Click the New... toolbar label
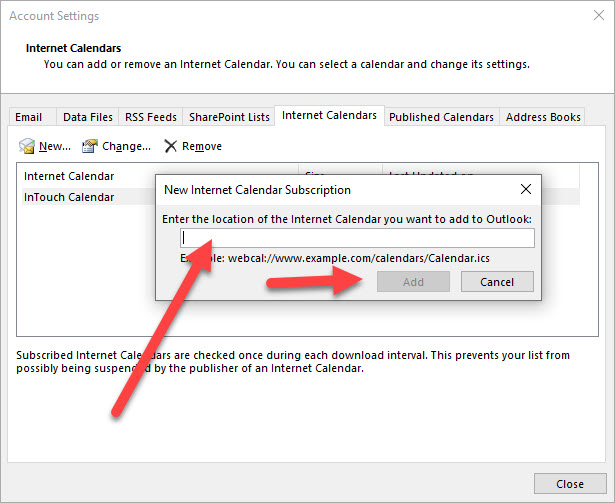 point(55,146)
